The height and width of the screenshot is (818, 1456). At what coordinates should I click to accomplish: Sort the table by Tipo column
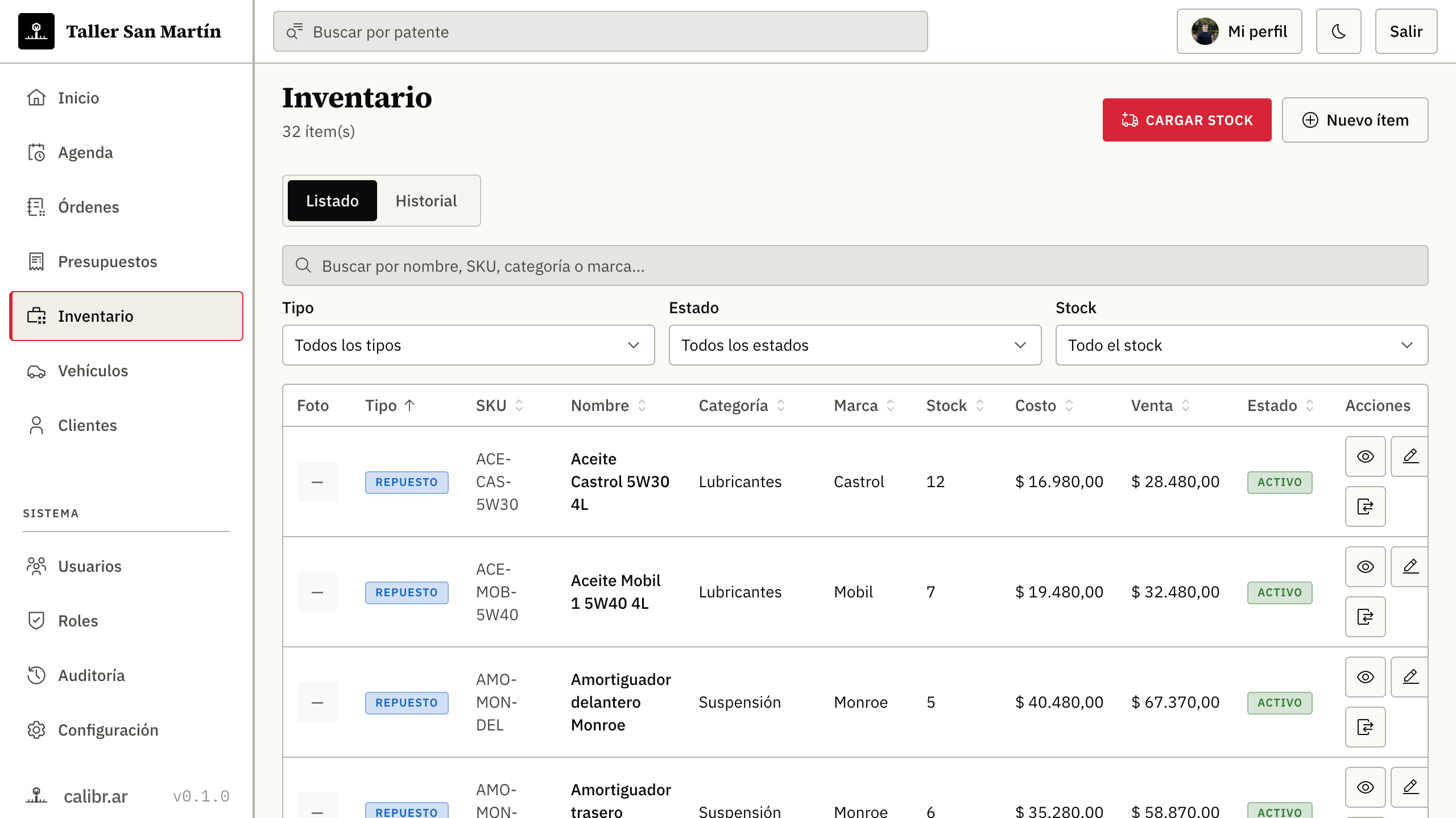[390, 405]
